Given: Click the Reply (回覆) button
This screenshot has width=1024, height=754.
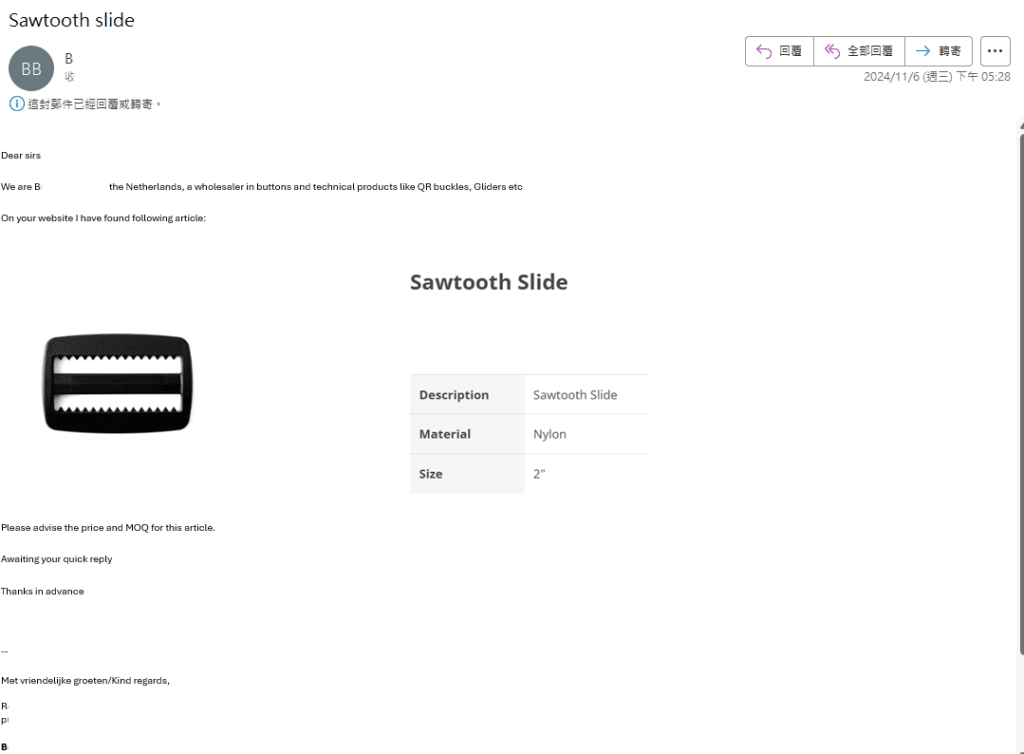Looking at the screenshot, I should [779, 51].
